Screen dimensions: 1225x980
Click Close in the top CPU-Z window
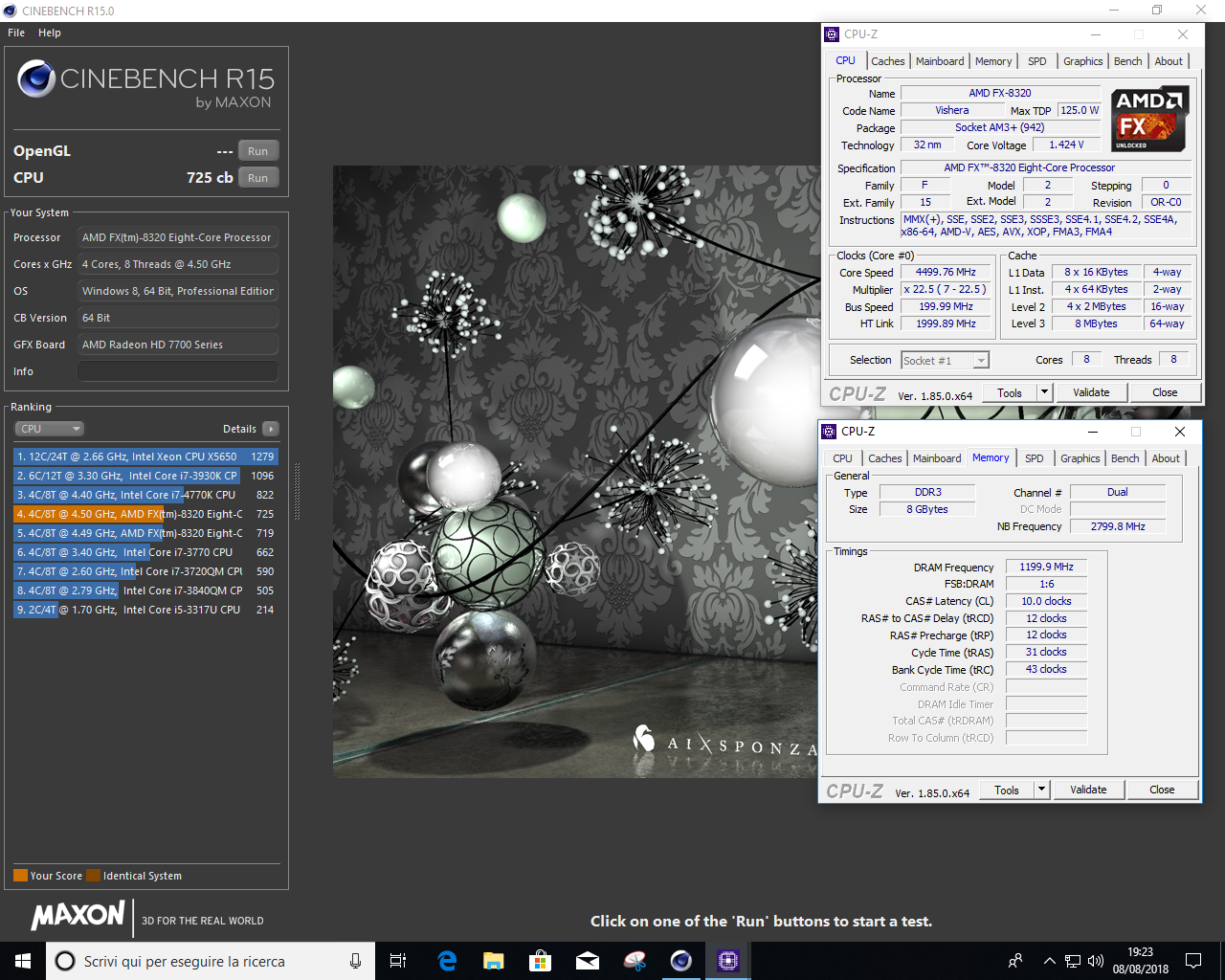pyautogui.click(x=1165, y=392)
